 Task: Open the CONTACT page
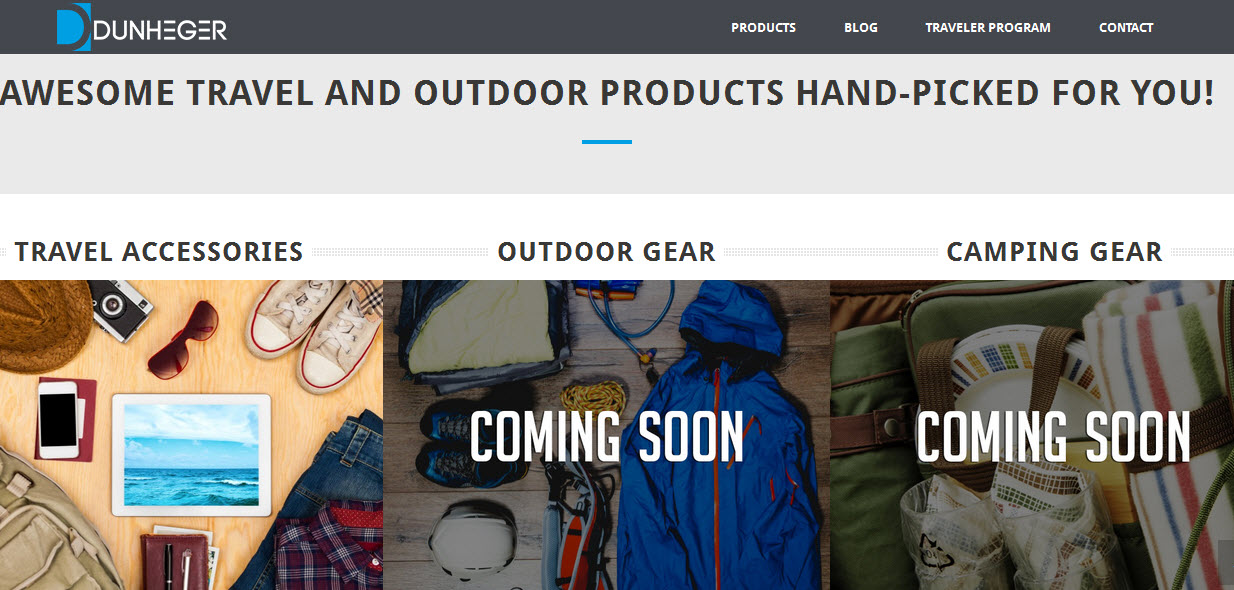click(x=1126, y=27)
